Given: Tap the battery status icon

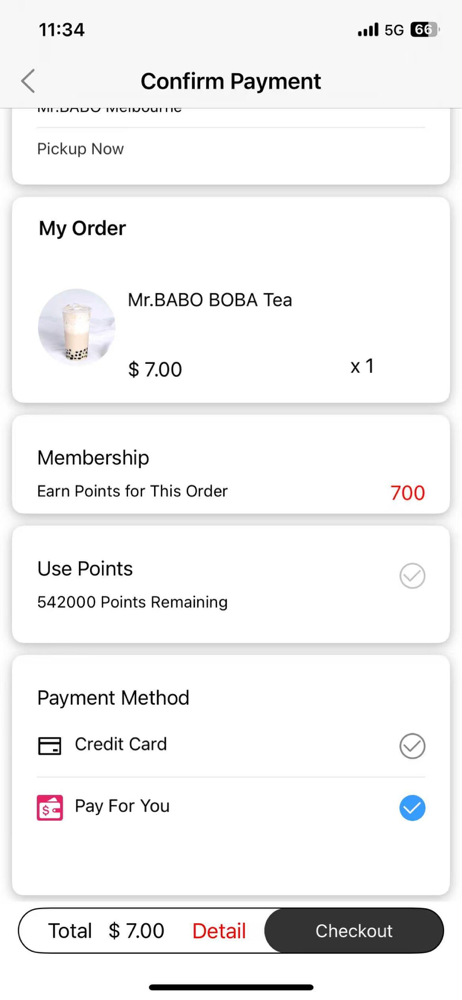Looking at the screenshot, I should [x=424, y=30].
